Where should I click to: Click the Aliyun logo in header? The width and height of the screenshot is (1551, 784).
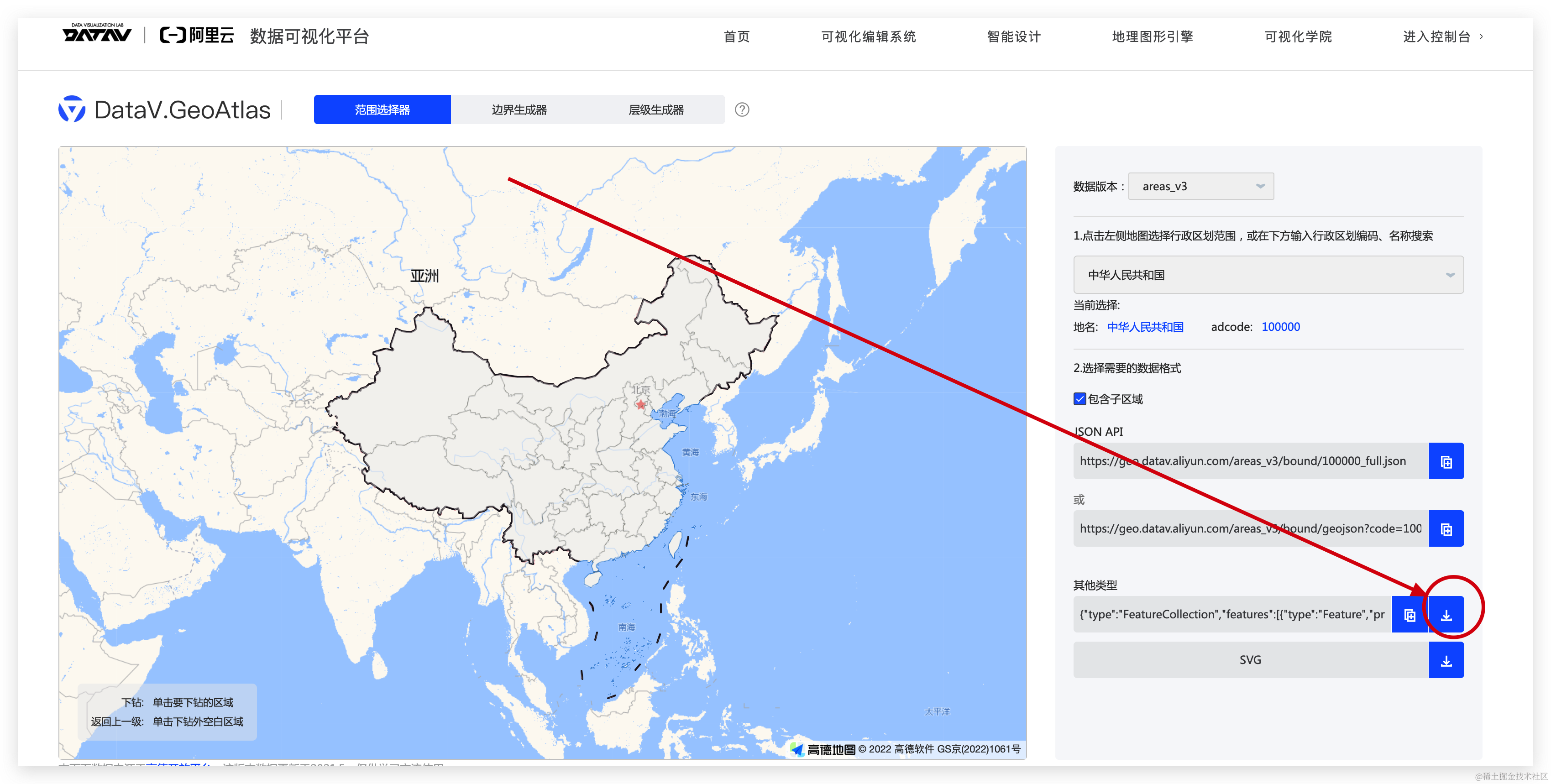point(196,36)
